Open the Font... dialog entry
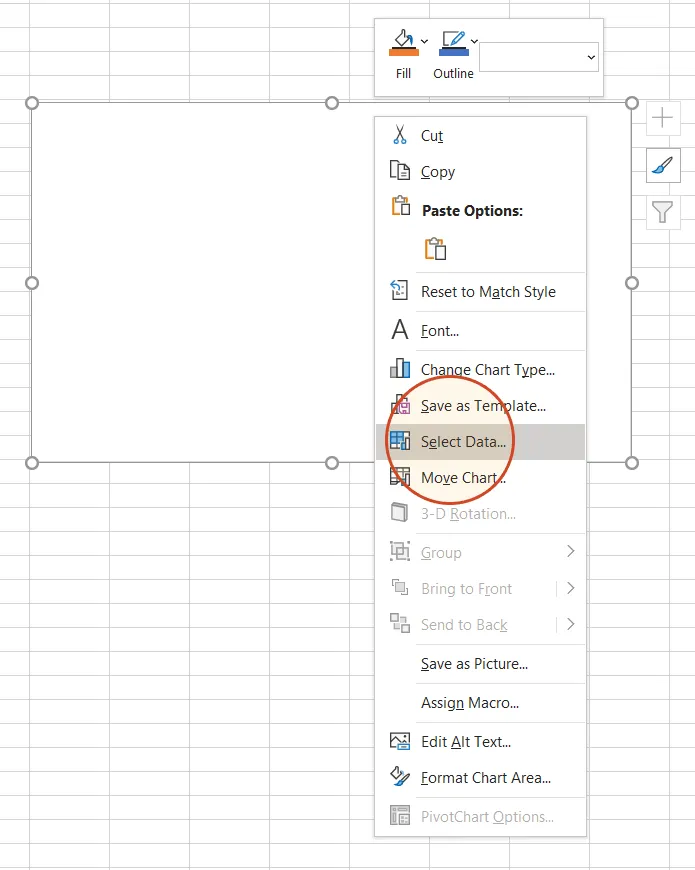The width and height of the screenshot is (695, 870). coord(439,330)
